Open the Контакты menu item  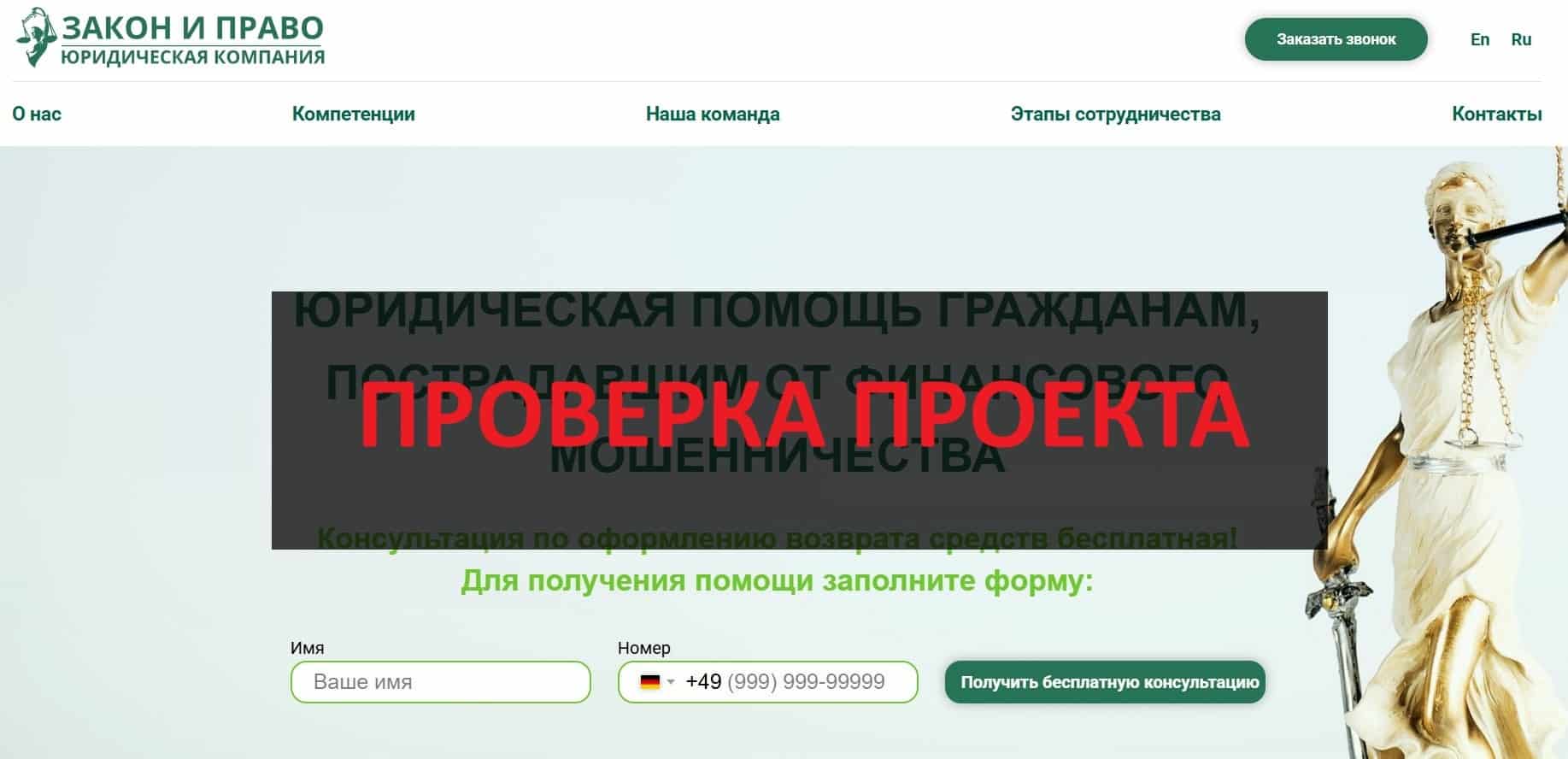pos(1496,114)
